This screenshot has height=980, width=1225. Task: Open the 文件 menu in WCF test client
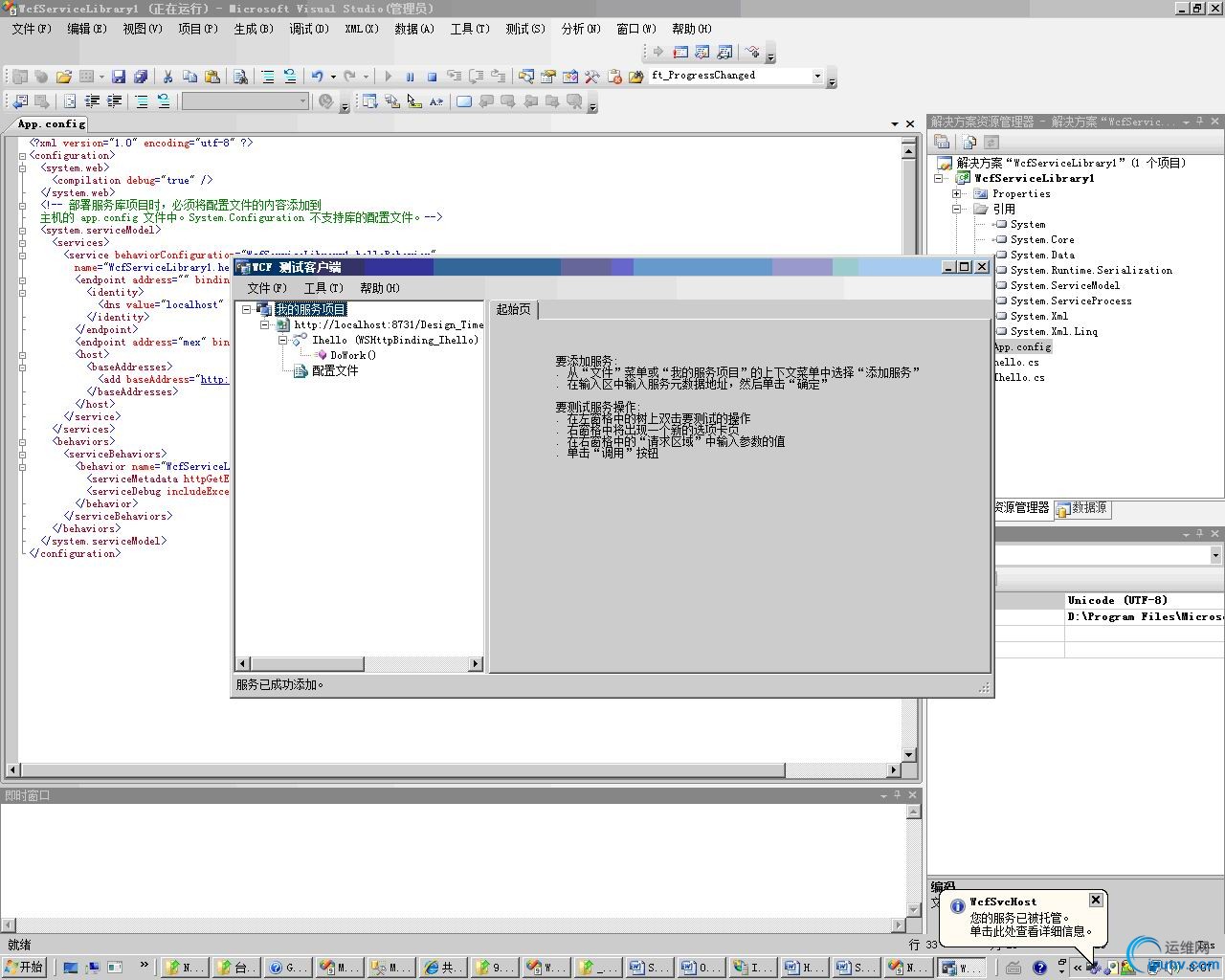tap(267, 288)
